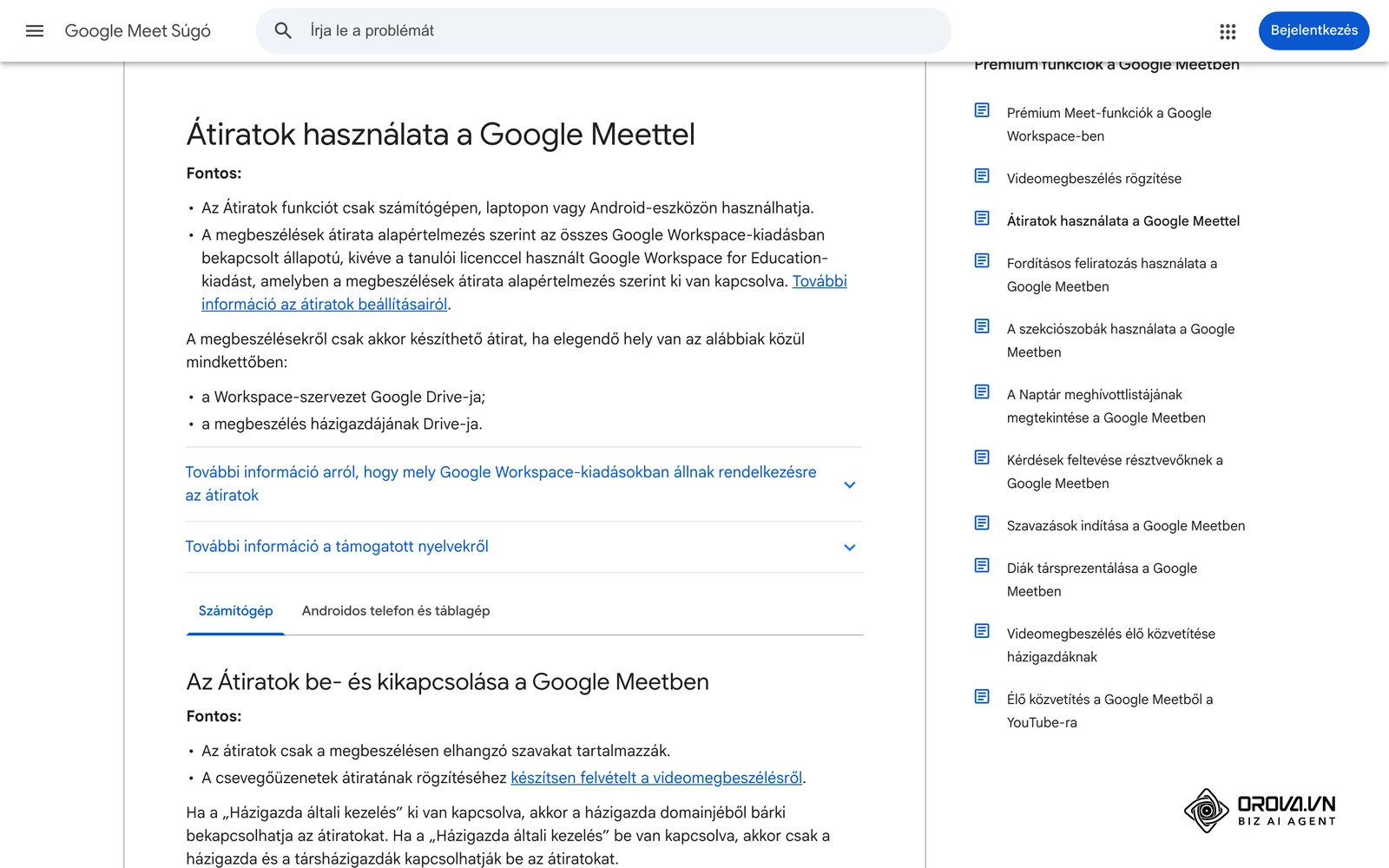Viewport: 1389px width, 868px height.
Task: Click article icon beside A szekciószobák használata
Action: [x=982, y=326]
